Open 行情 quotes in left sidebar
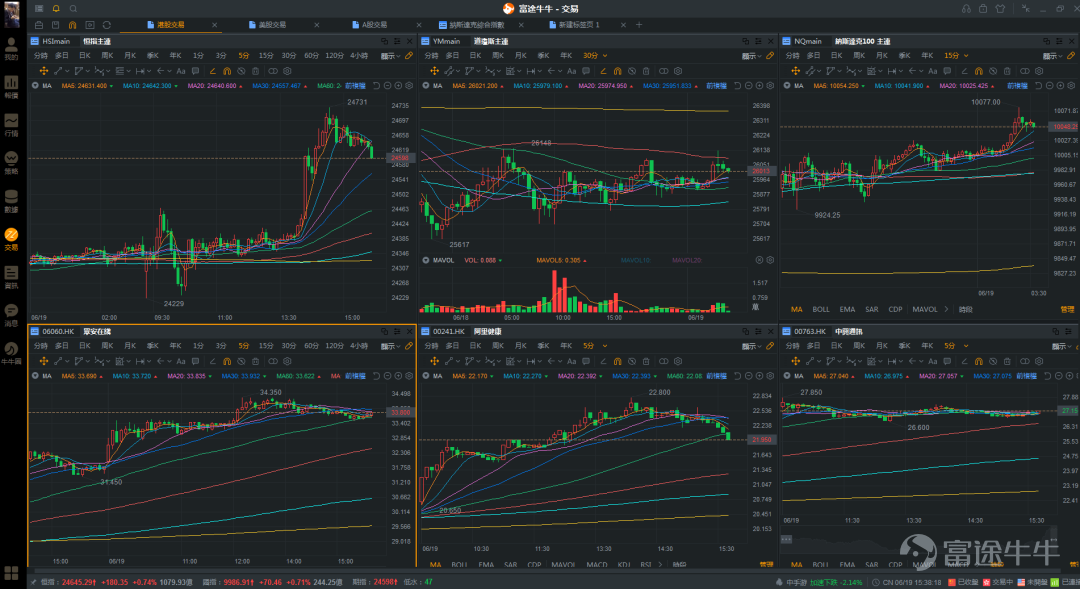Viewport: 1080px width, 589px height. [11, 125]
